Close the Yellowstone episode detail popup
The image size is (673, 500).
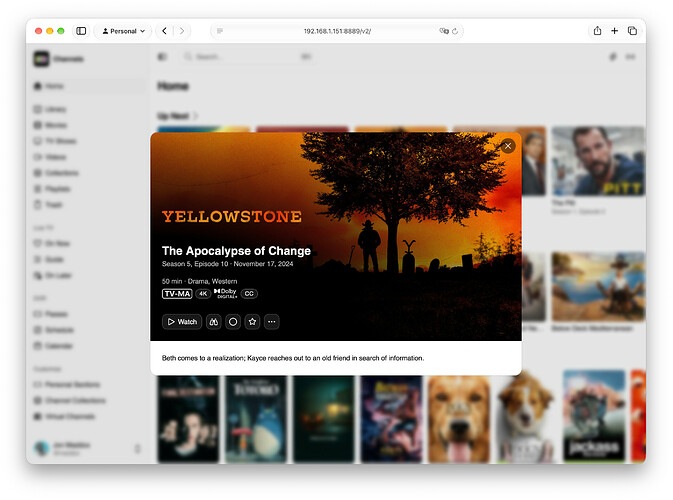(x=508, y=146)
